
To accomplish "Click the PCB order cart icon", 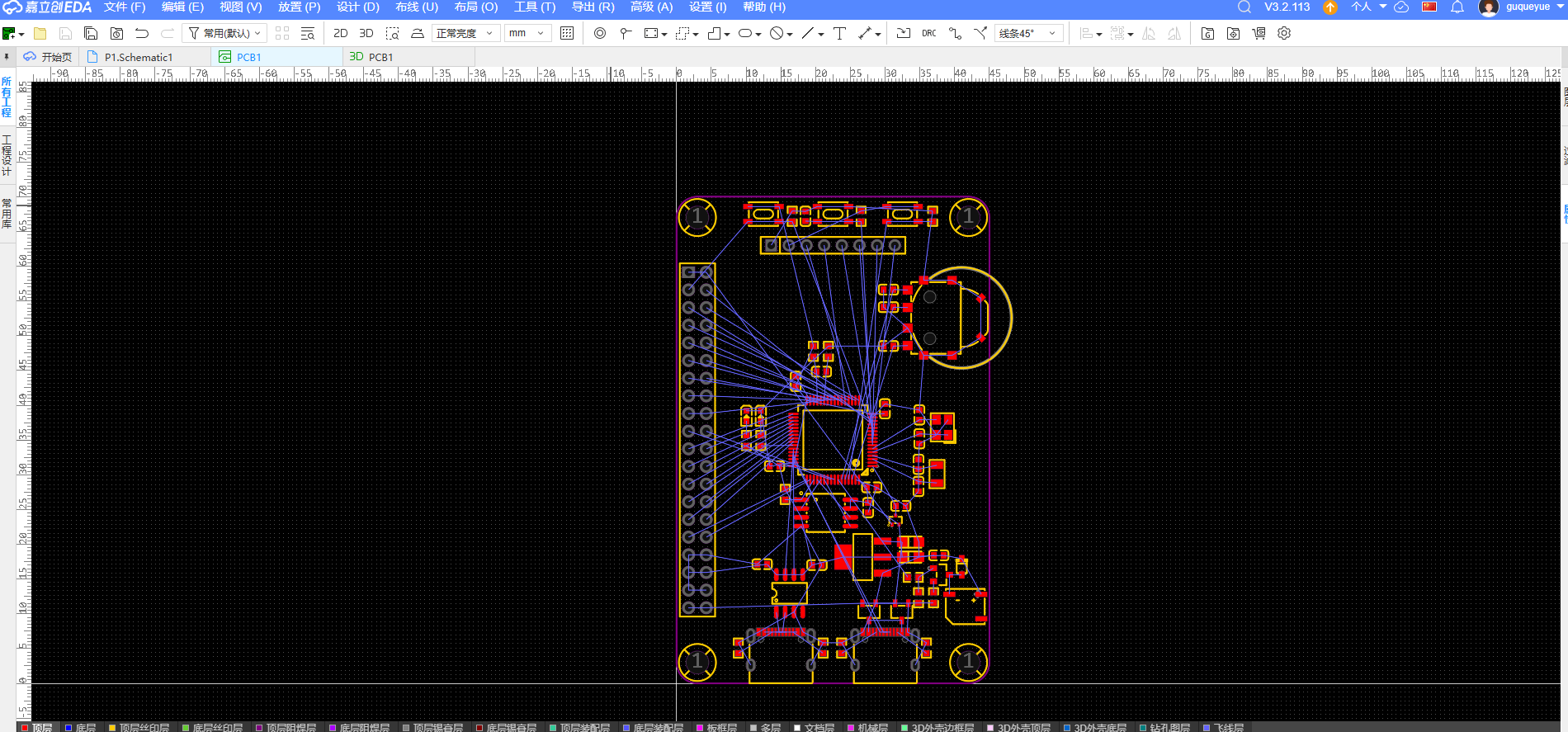I will point(1259,34).
